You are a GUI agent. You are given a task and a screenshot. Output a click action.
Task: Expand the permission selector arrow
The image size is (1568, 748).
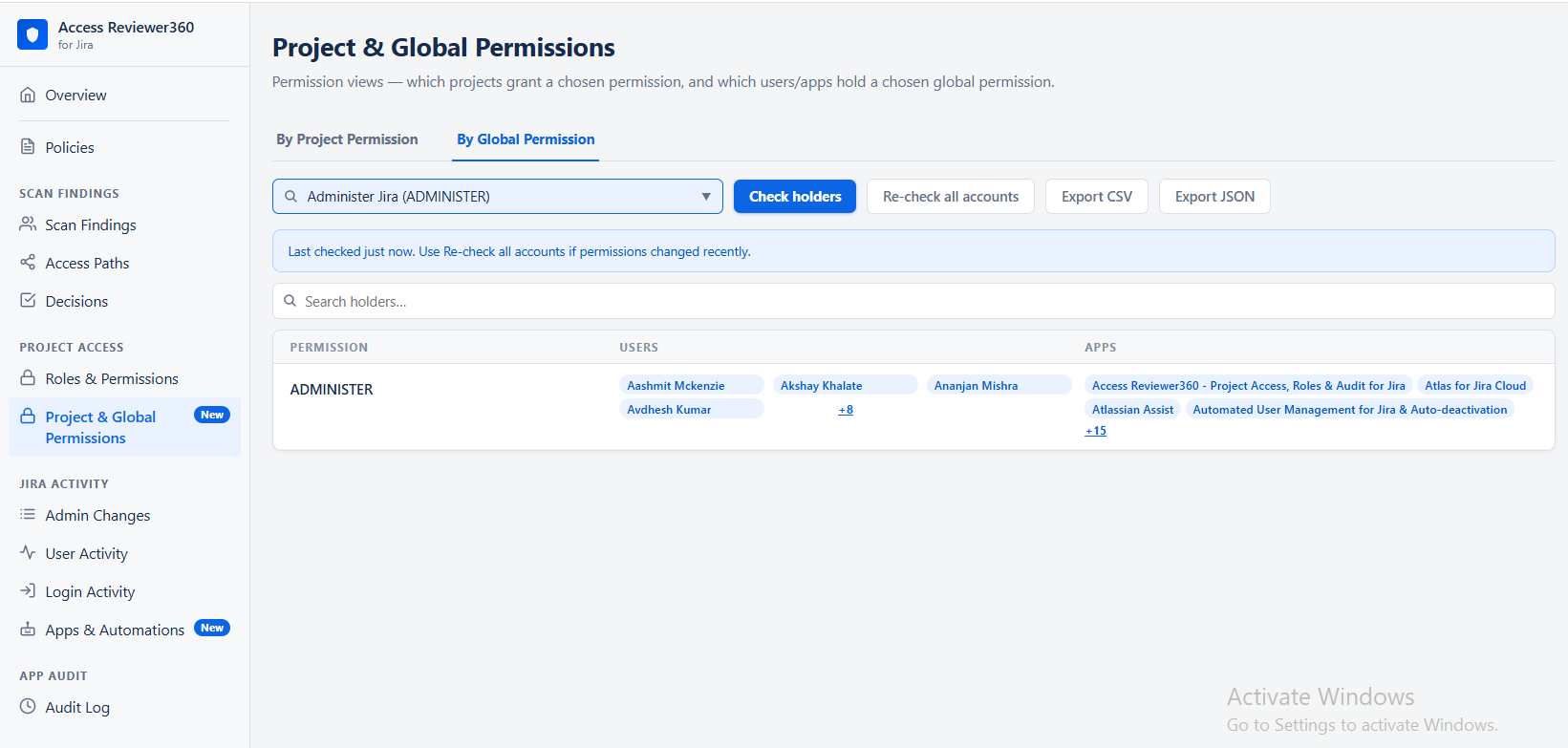click(x=706, y=197)
